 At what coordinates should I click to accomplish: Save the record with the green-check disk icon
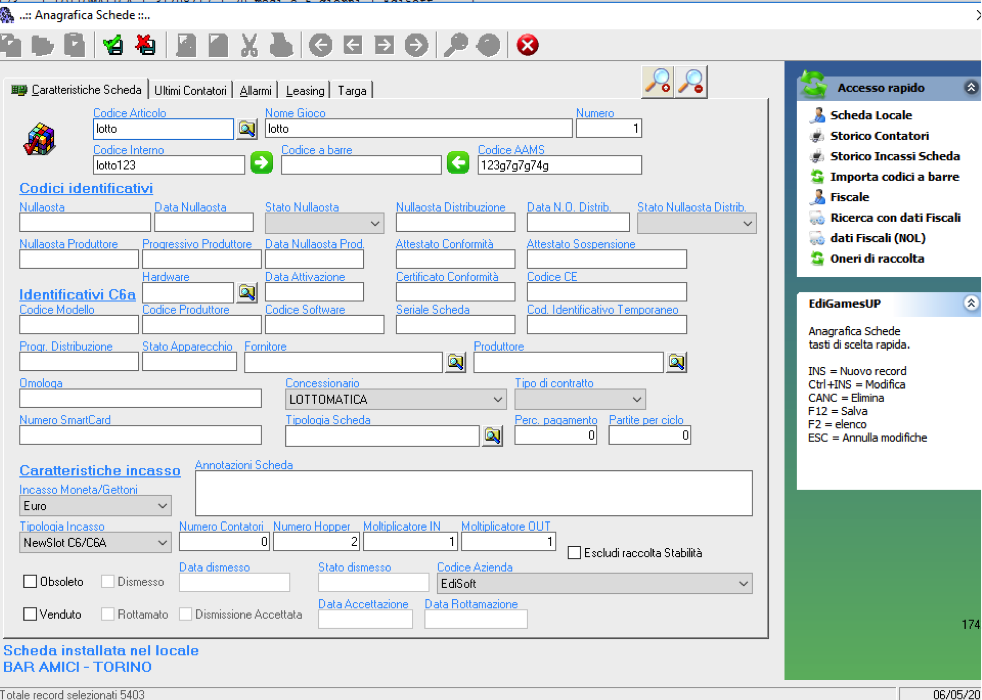click(x=113, y=45)
